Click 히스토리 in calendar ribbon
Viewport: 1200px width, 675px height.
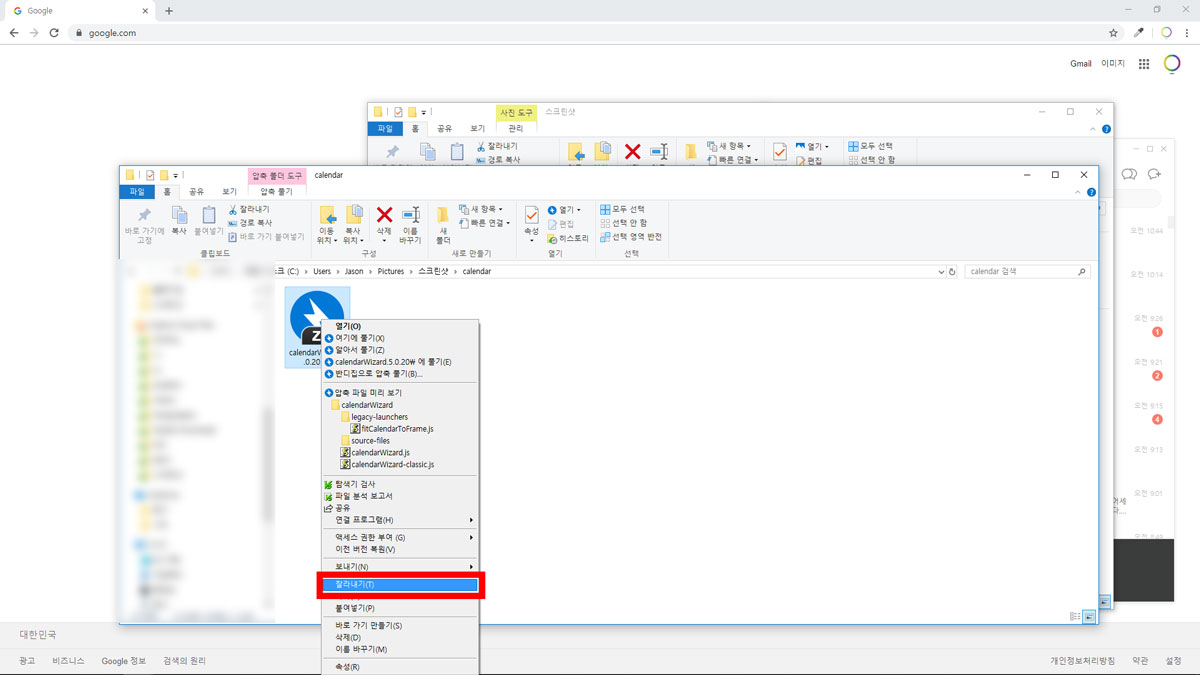coord(567,238)
